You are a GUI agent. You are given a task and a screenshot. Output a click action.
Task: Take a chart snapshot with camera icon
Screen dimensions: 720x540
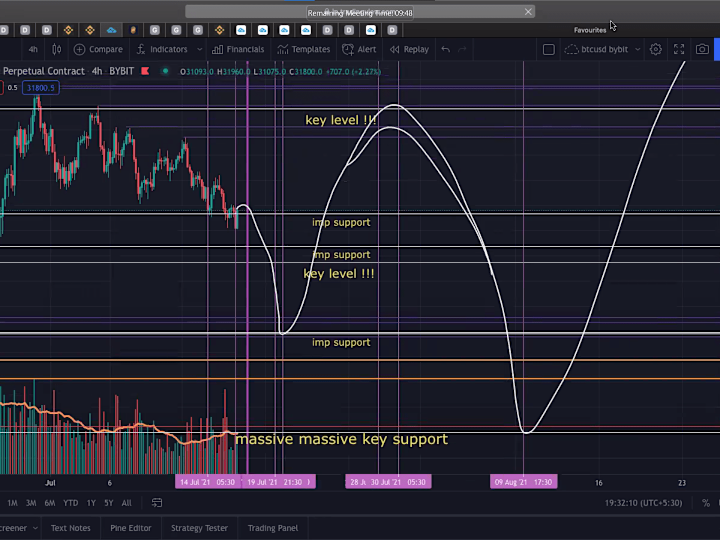tap(702, 49)
